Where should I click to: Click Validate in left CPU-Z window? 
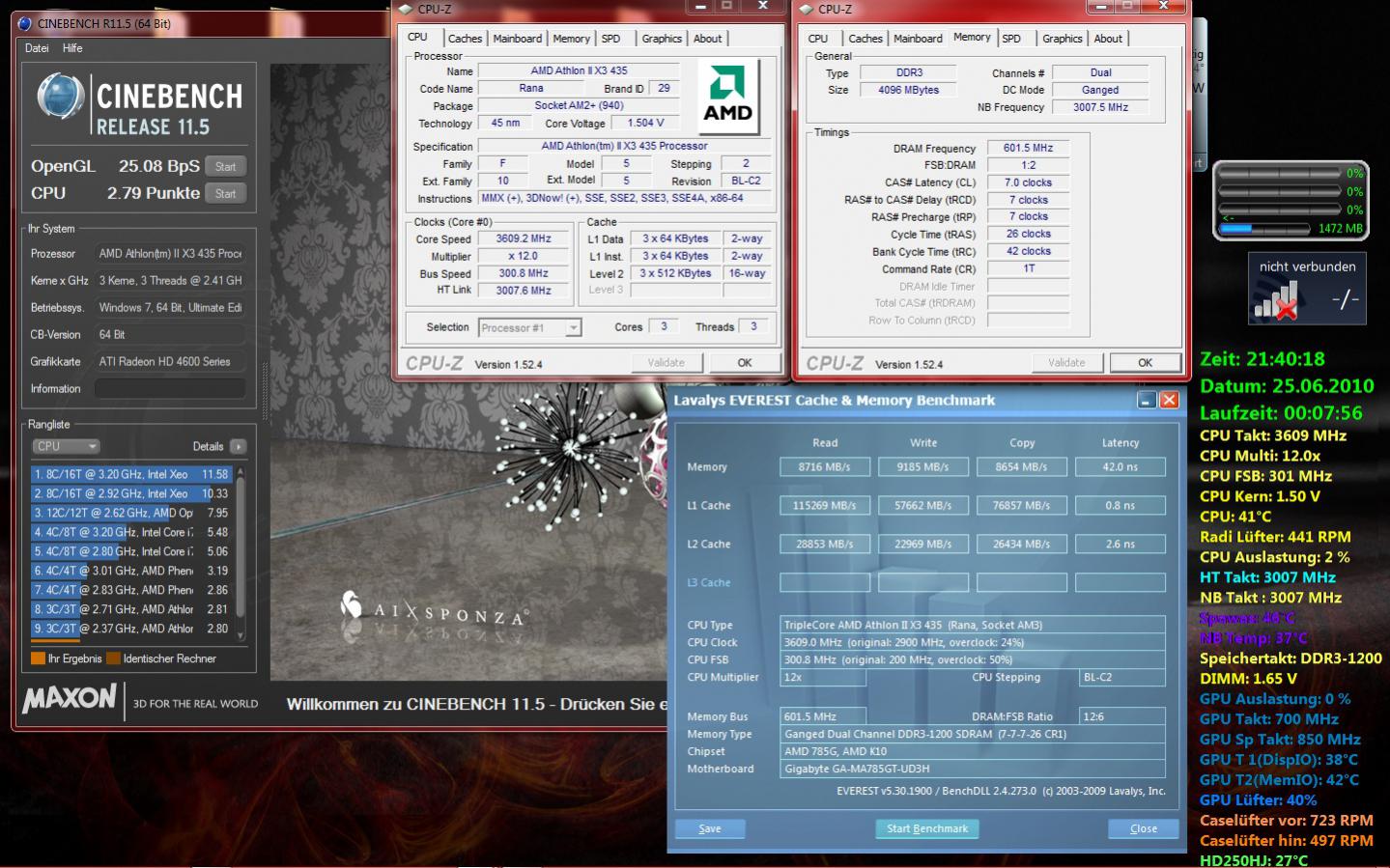click(x=666, y=363)
